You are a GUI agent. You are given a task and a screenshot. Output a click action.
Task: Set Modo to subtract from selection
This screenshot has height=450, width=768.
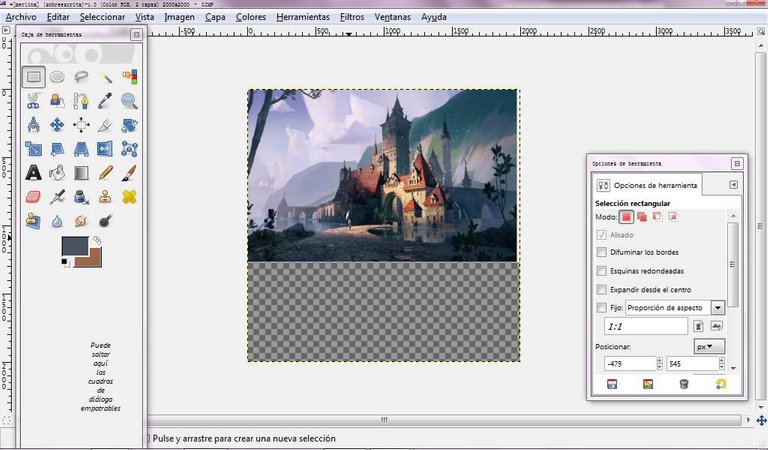click(657, 216)
